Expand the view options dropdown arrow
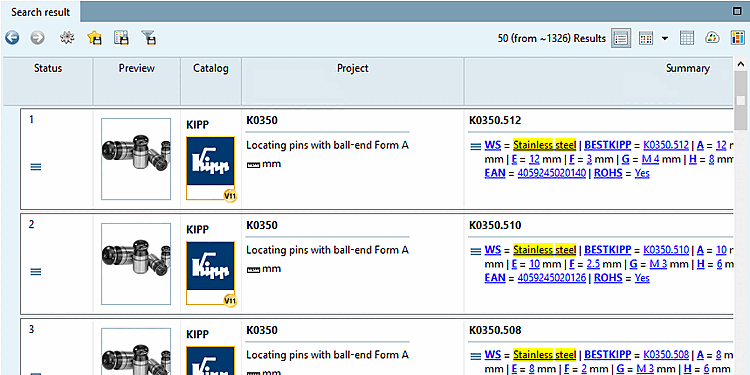Viewport: 750px width, 375px height. (665, 38)
